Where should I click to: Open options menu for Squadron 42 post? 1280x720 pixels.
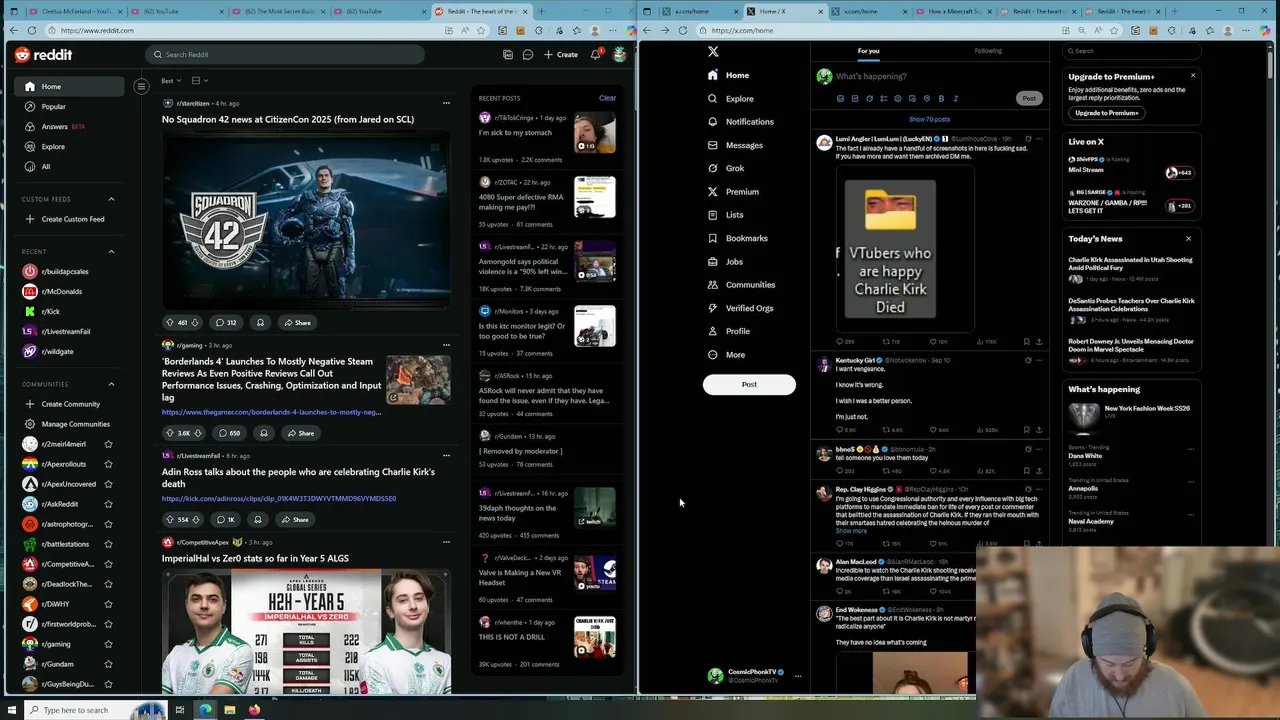[x=446, y=103]
